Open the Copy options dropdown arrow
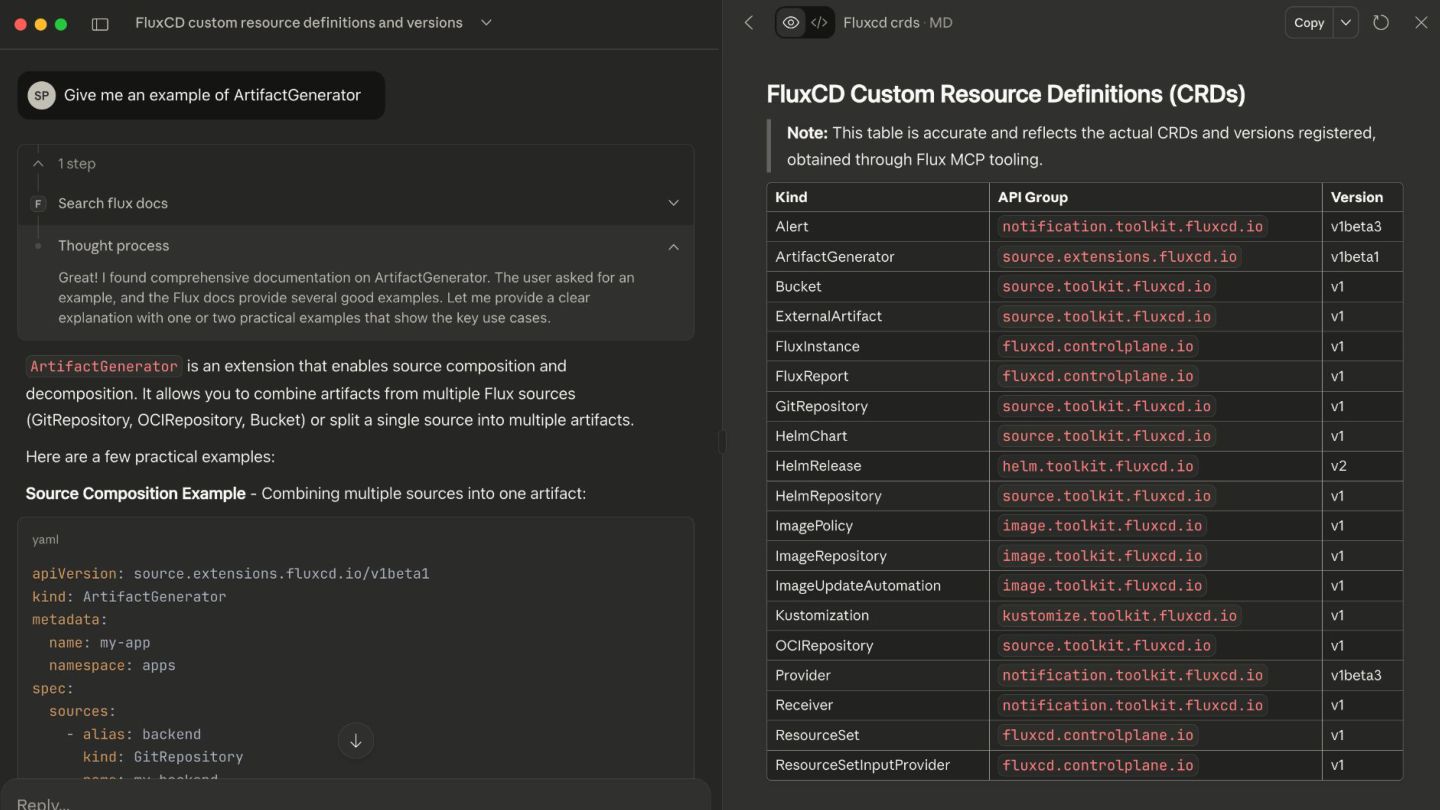Image resolution: width=1440 pixels, height=810 pixels. (x=1346, y=23)
